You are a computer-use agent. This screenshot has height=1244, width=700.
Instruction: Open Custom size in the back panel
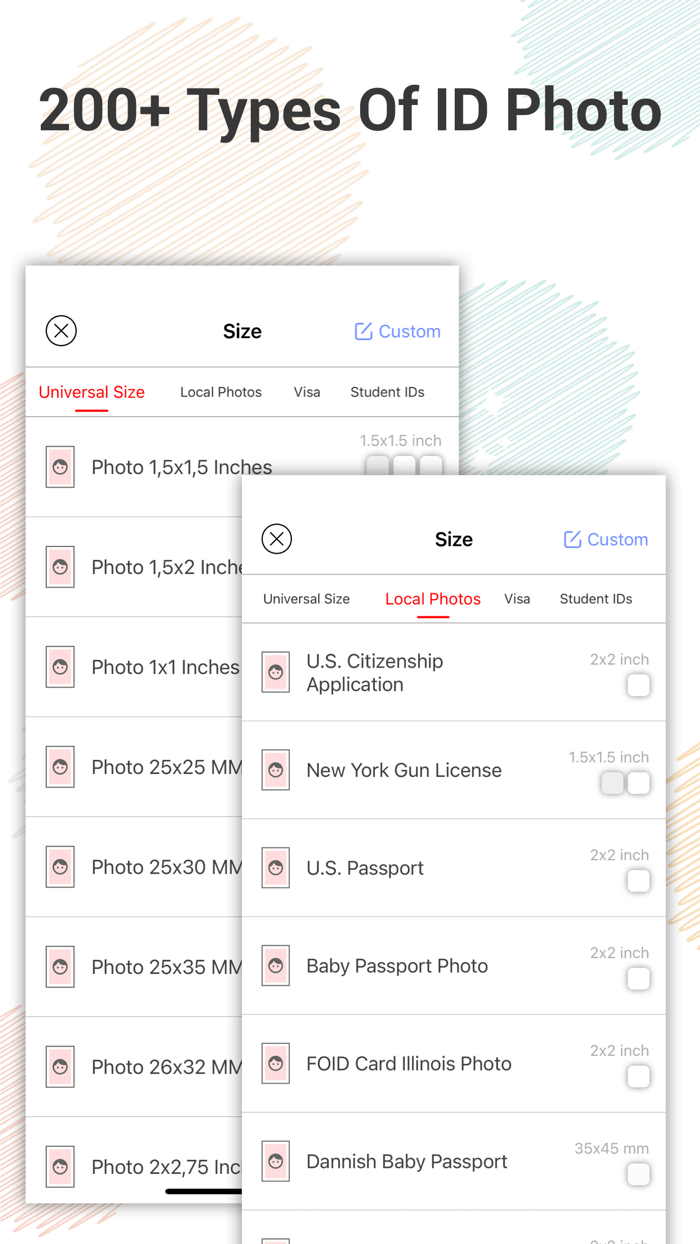pos(397,331)
